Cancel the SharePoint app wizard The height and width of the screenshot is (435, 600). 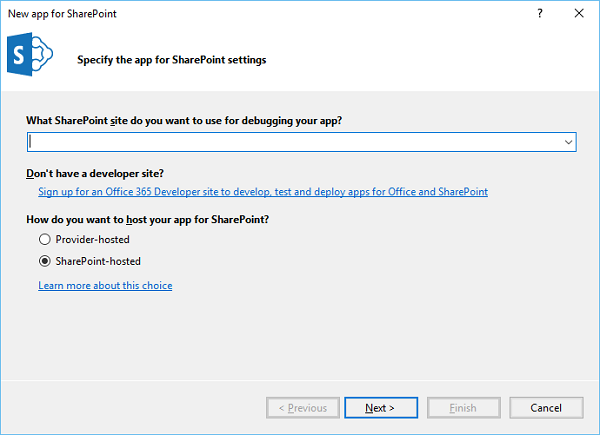tap(546, 408)
